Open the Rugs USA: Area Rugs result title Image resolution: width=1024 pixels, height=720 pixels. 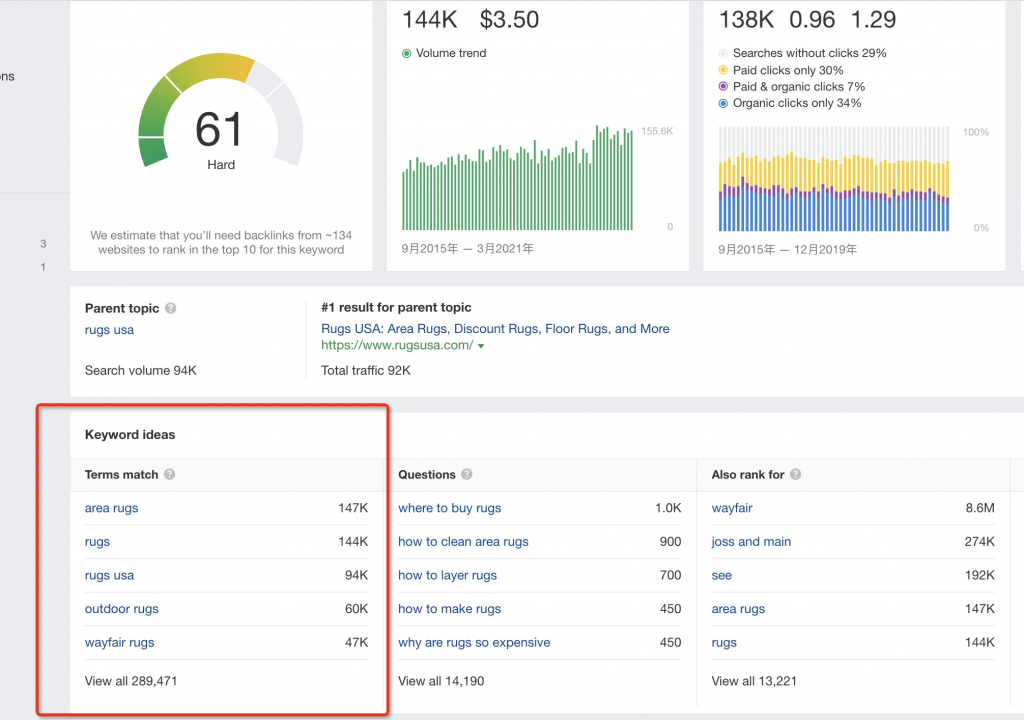[495, 329]
